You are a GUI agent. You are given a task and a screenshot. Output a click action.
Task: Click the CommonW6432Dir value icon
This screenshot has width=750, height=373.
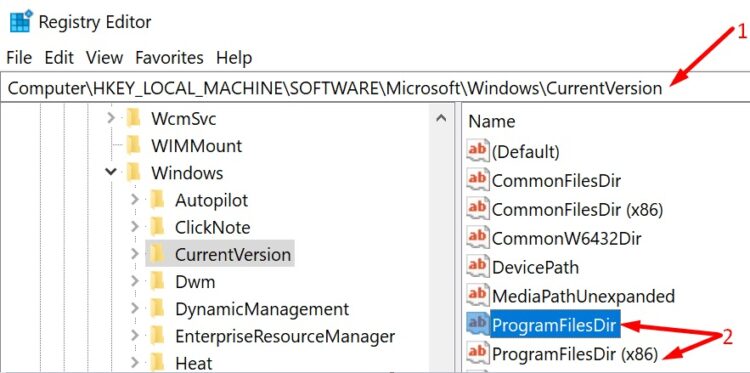tap(478, 238)
